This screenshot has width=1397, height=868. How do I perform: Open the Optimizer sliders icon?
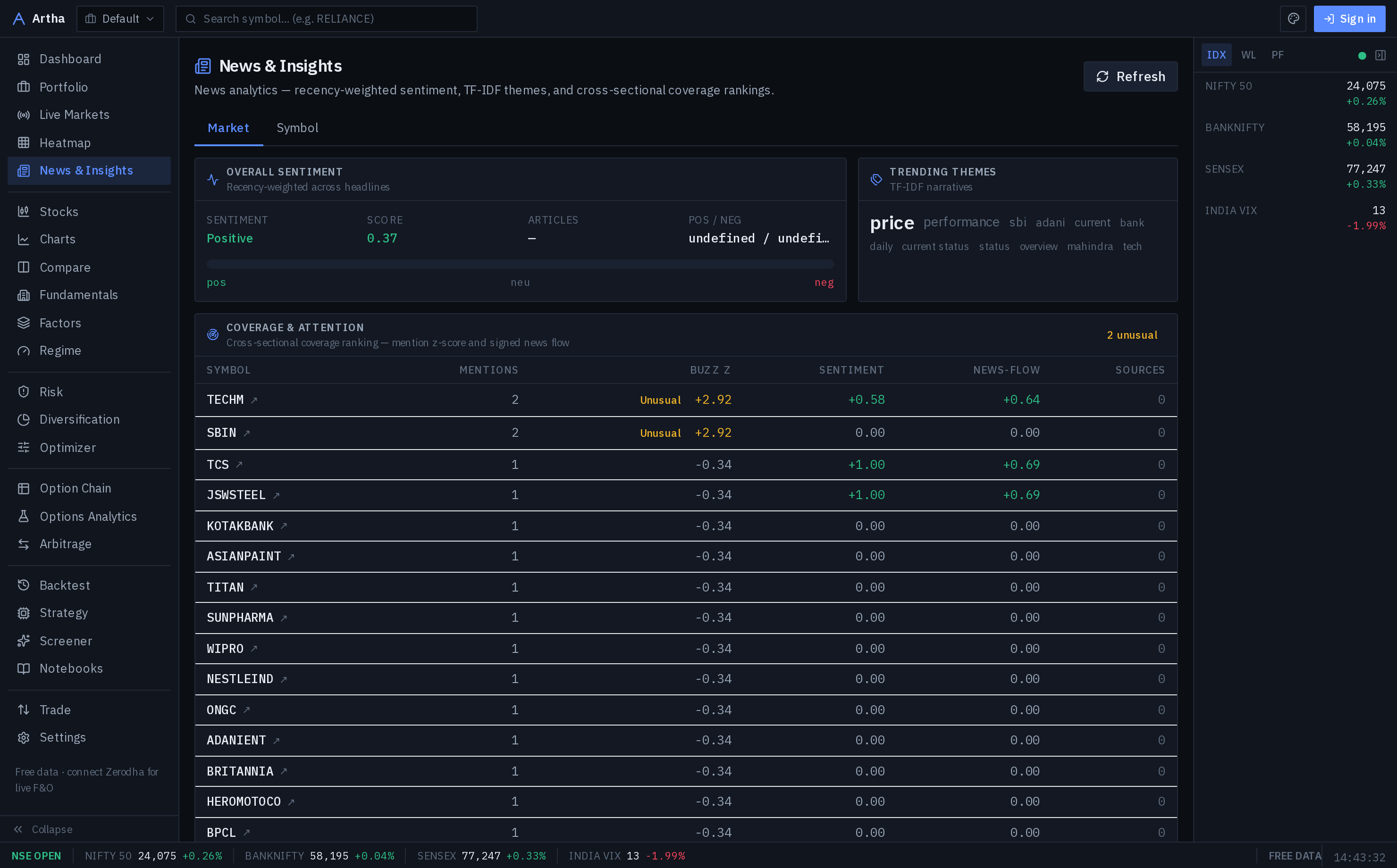pos(24,447)
